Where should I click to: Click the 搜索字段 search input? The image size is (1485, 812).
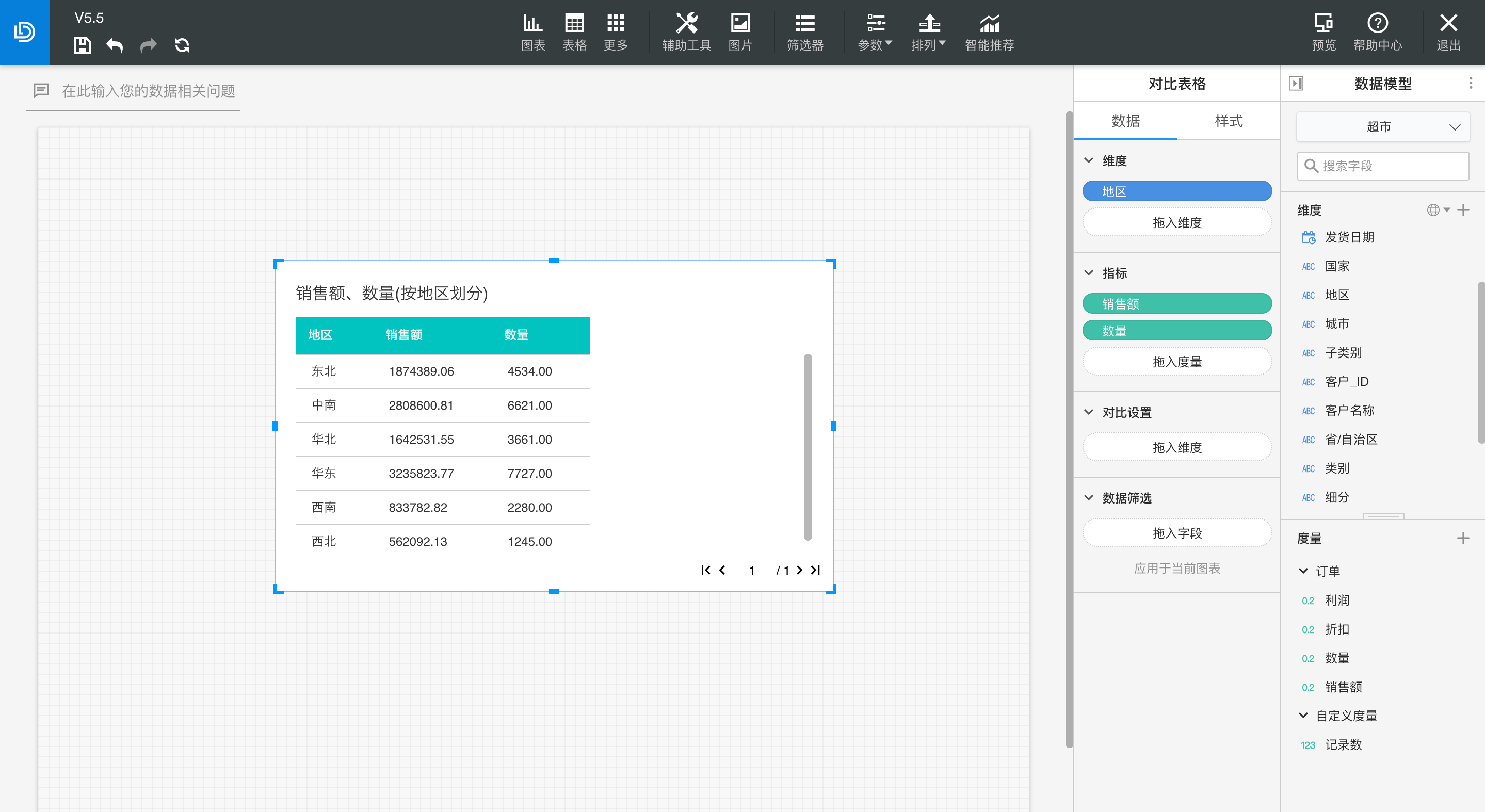(1382, 166)
